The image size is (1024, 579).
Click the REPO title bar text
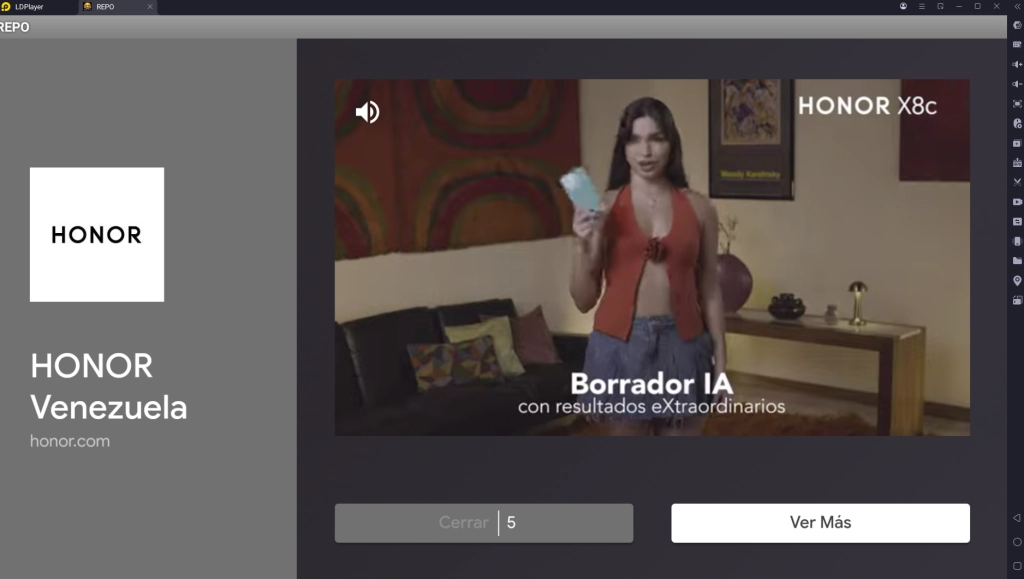coord(14,27)
